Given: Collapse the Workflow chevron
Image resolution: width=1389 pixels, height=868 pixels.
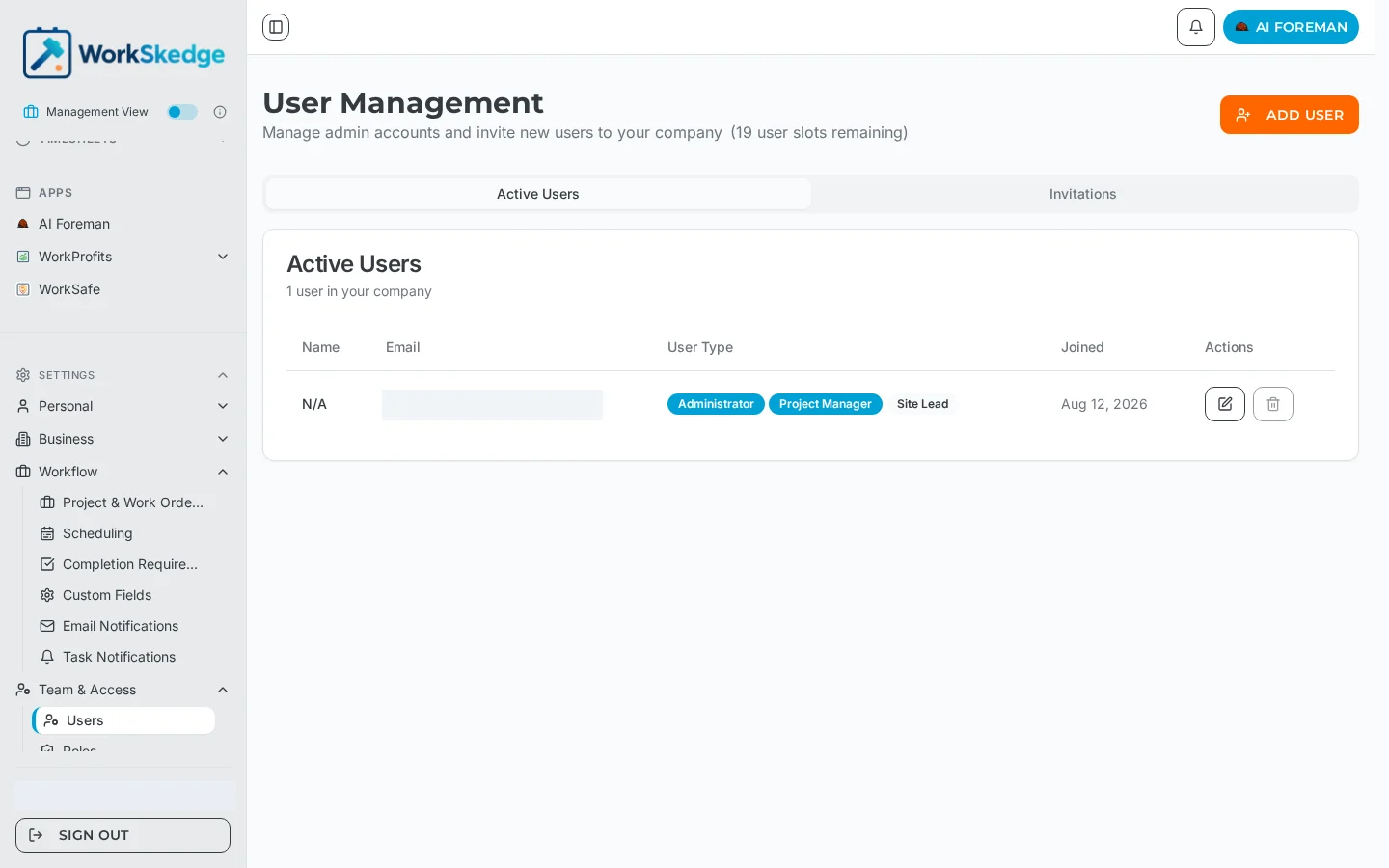Looking at the screenshot, I should (x=223, y=472).
